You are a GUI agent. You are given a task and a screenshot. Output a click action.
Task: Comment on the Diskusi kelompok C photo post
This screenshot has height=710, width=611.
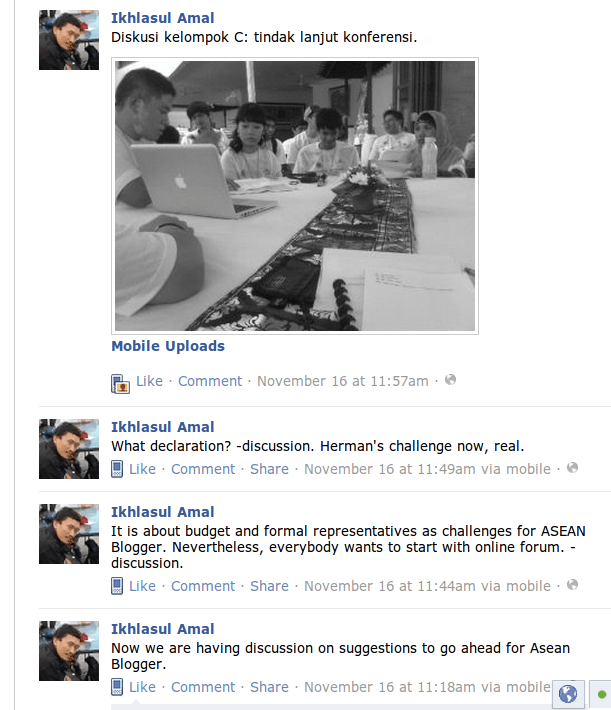(x=210, y=381)
